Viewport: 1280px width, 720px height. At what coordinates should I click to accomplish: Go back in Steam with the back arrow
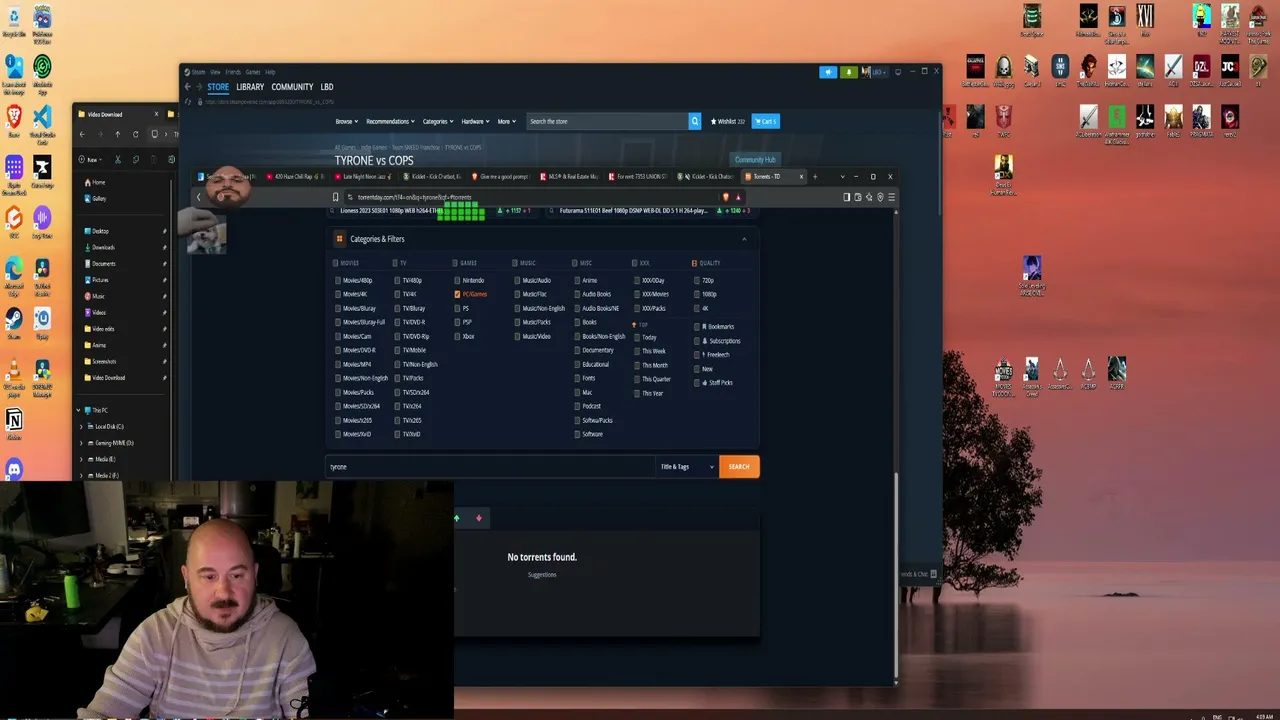click(187, 87)
